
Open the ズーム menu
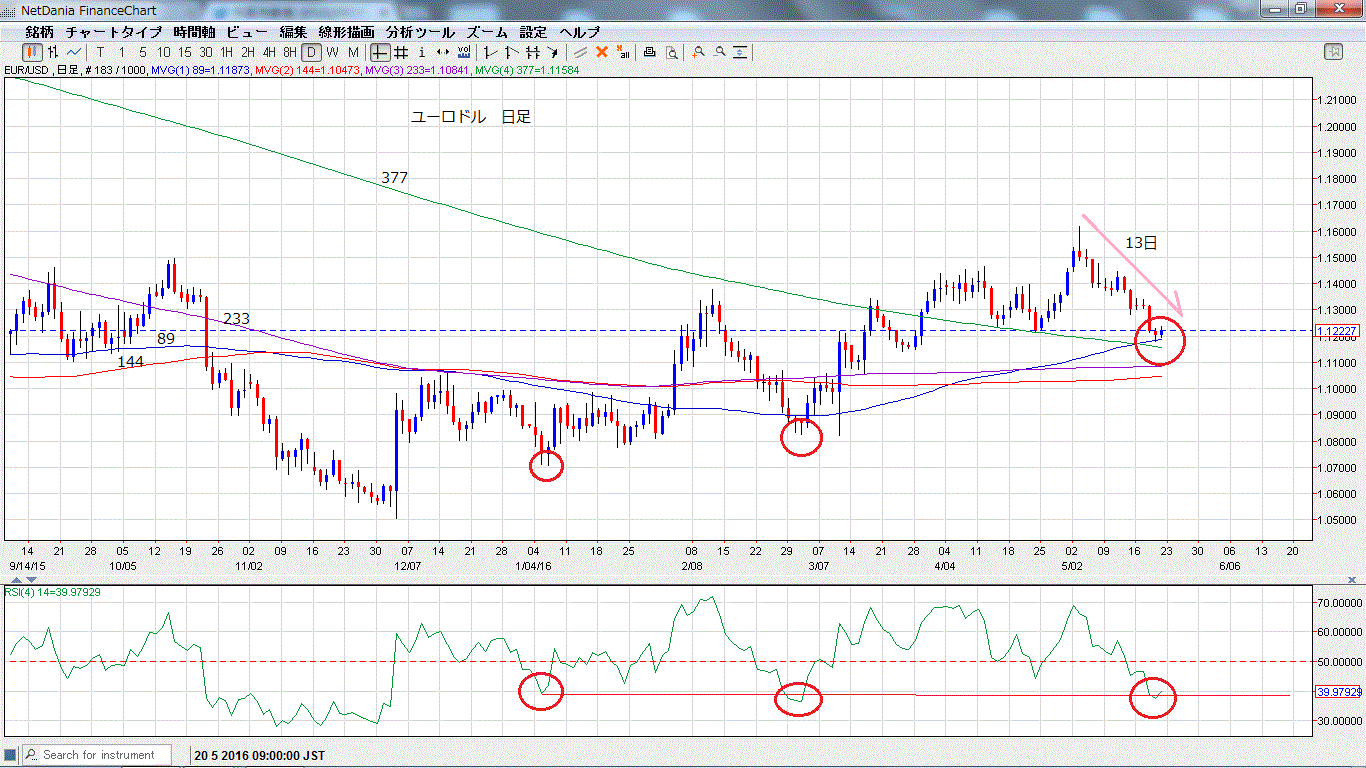pos(487,32)
